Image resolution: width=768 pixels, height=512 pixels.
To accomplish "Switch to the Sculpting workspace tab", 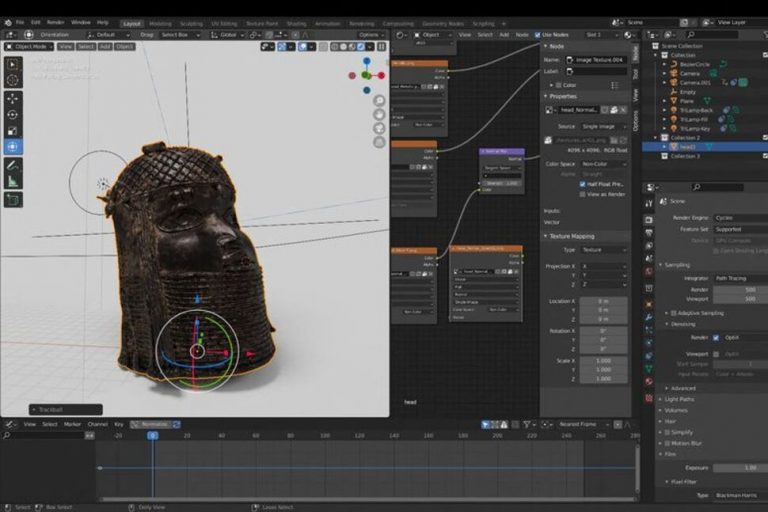I will [x=191, y=24].
